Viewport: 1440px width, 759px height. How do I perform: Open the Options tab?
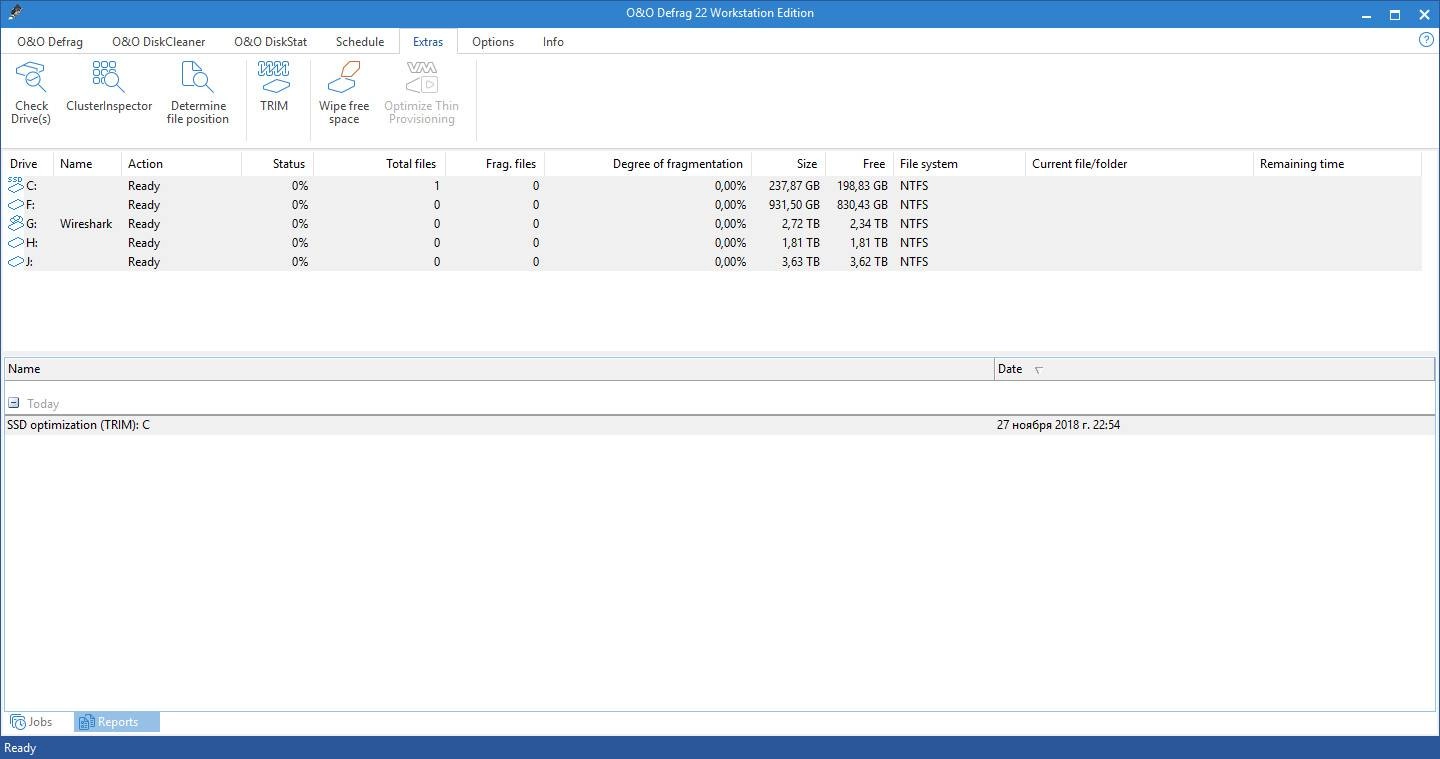493,42
